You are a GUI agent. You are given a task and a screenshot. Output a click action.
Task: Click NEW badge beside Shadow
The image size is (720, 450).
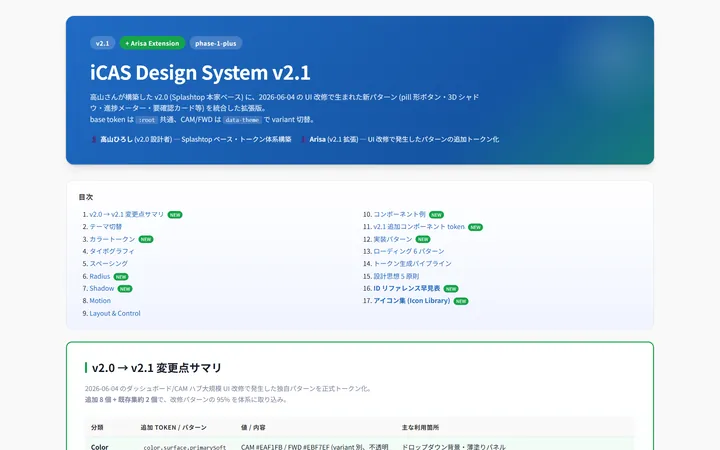[125, 289]
